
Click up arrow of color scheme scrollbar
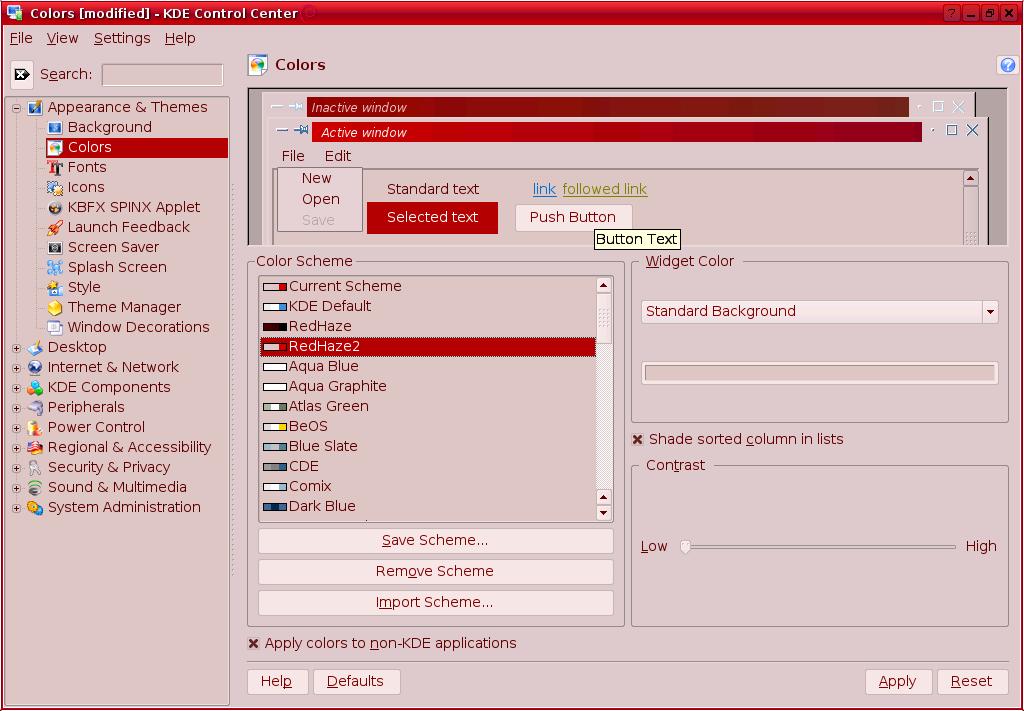[603, 285]
